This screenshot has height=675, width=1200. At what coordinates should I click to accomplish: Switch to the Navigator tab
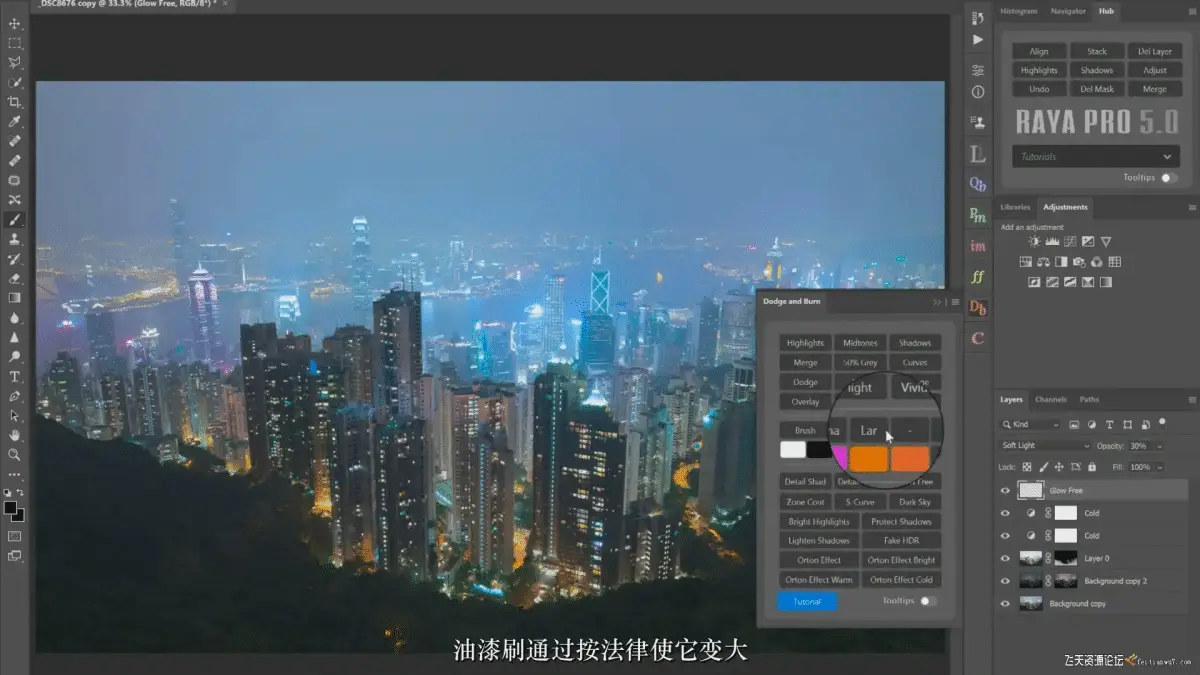click(1067, 11)
